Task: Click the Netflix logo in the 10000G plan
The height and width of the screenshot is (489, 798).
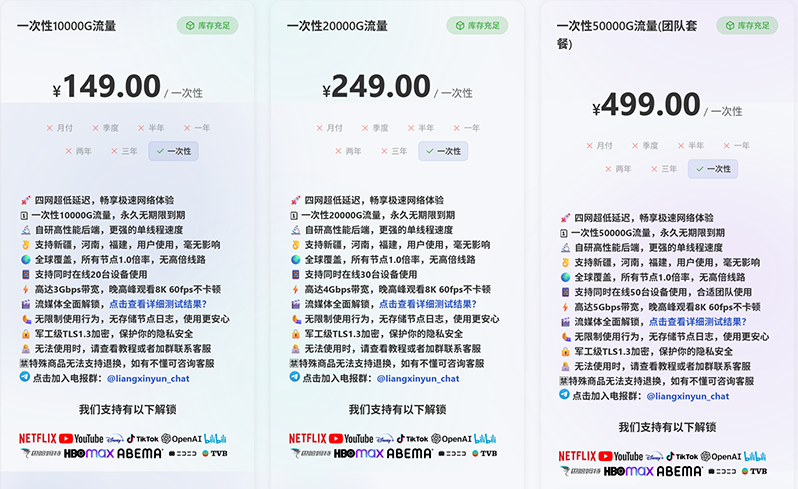Action: pos(37,438)
